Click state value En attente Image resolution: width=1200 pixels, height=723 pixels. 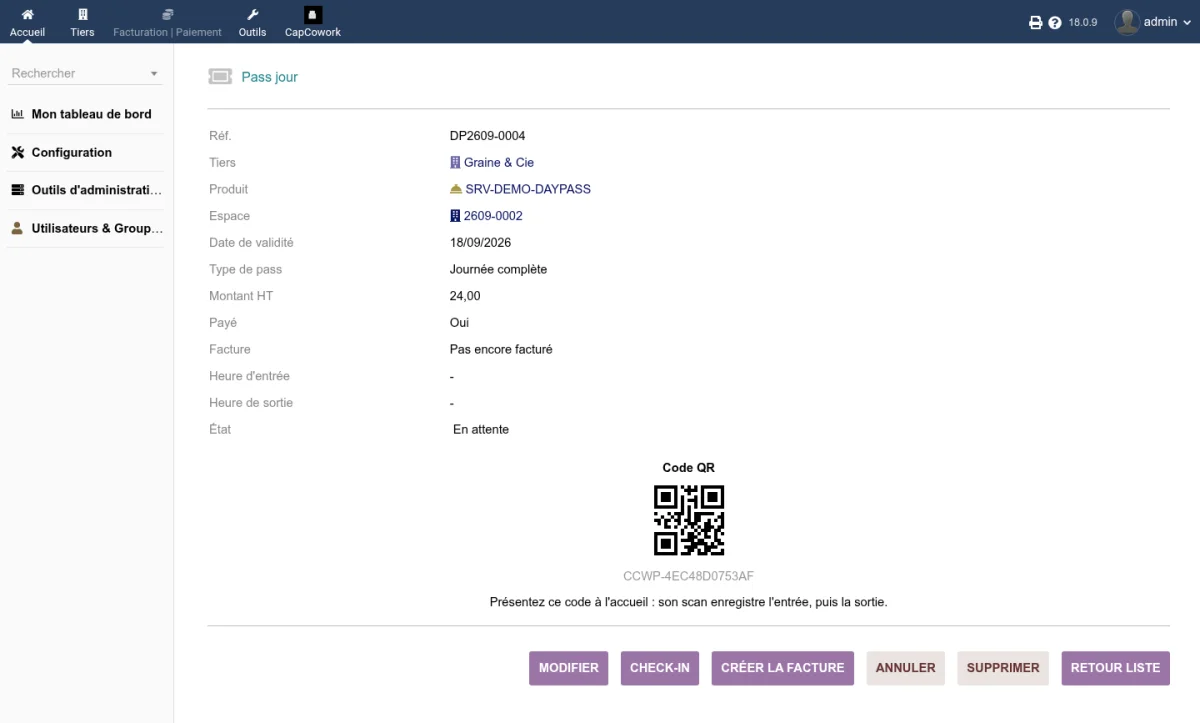(481, 429)
